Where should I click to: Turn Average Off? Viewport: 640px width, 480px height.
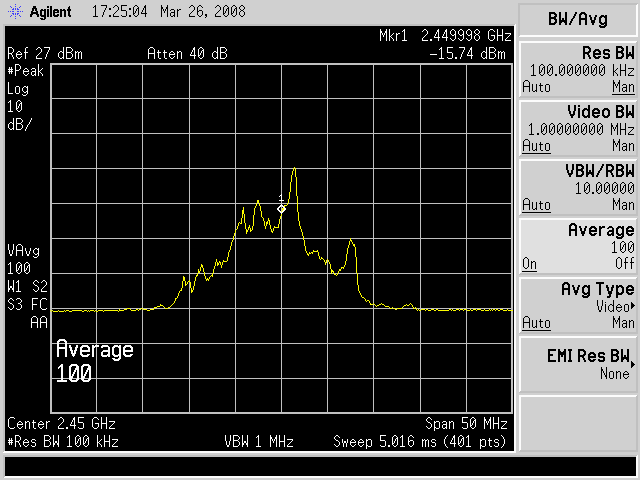(623, 264)
